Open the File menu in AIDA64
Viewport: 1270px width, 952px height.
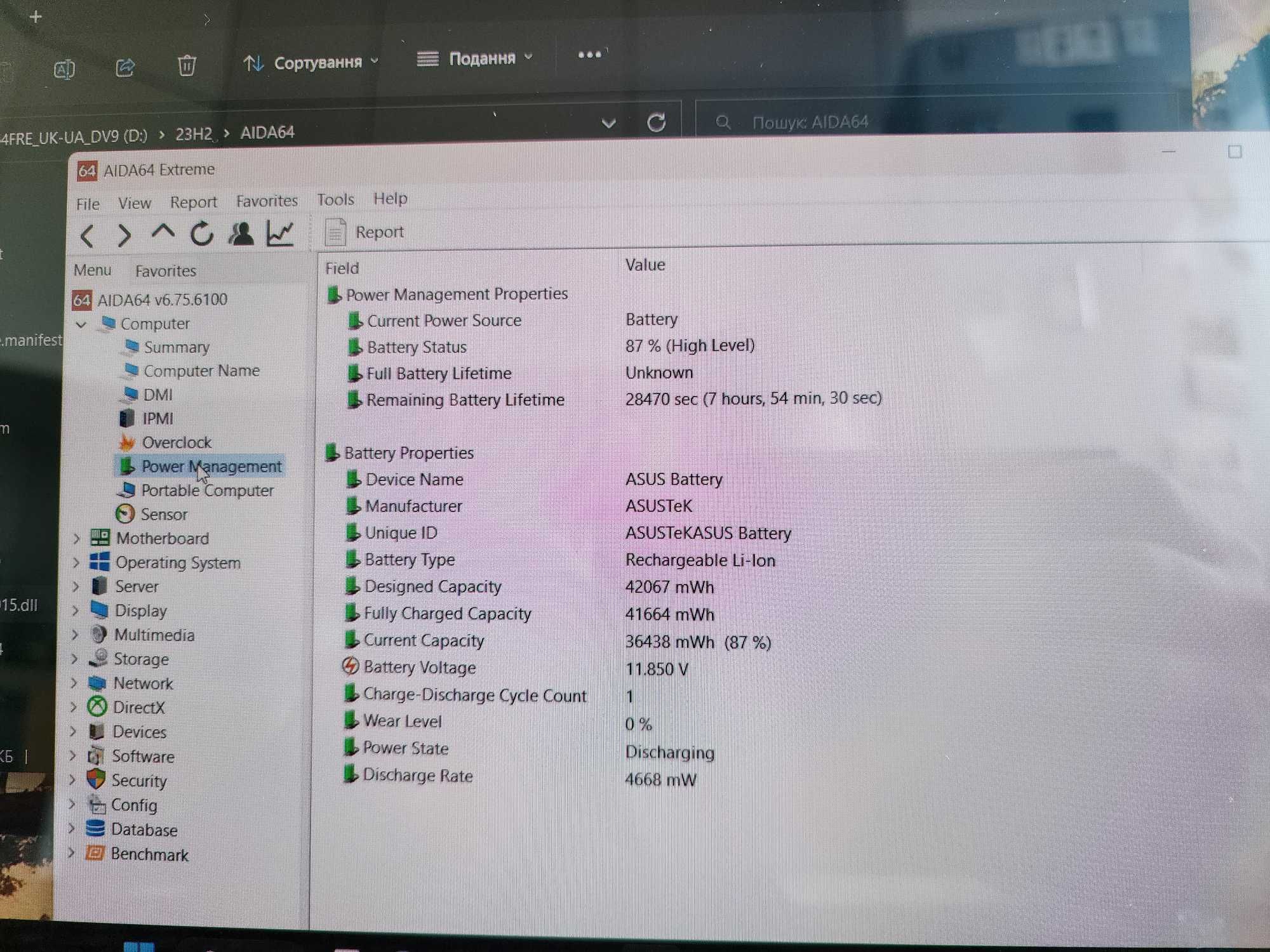point(88,204)
